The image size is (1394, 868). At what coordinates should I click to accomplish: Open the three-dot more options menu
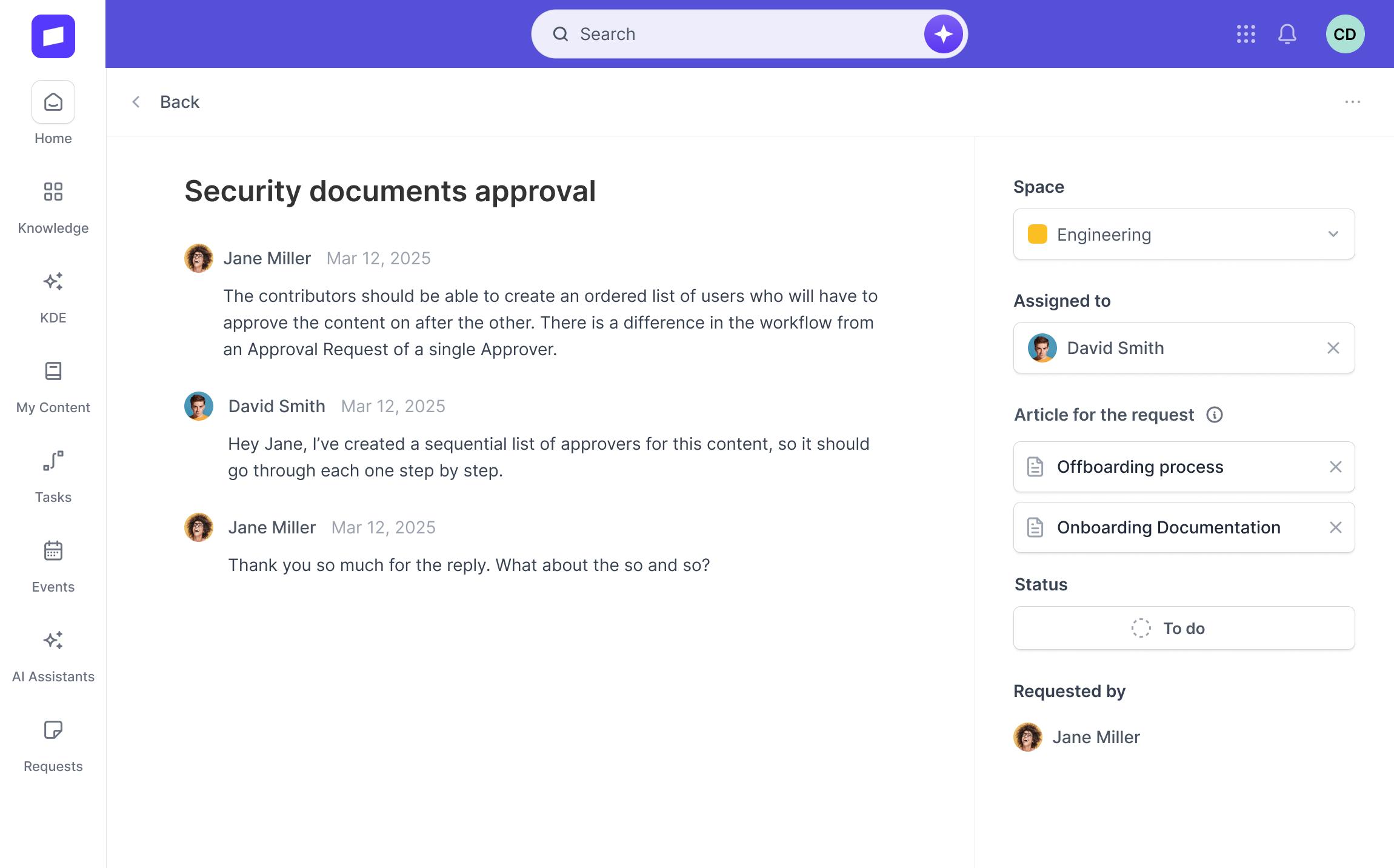[x=1352, y=102]
